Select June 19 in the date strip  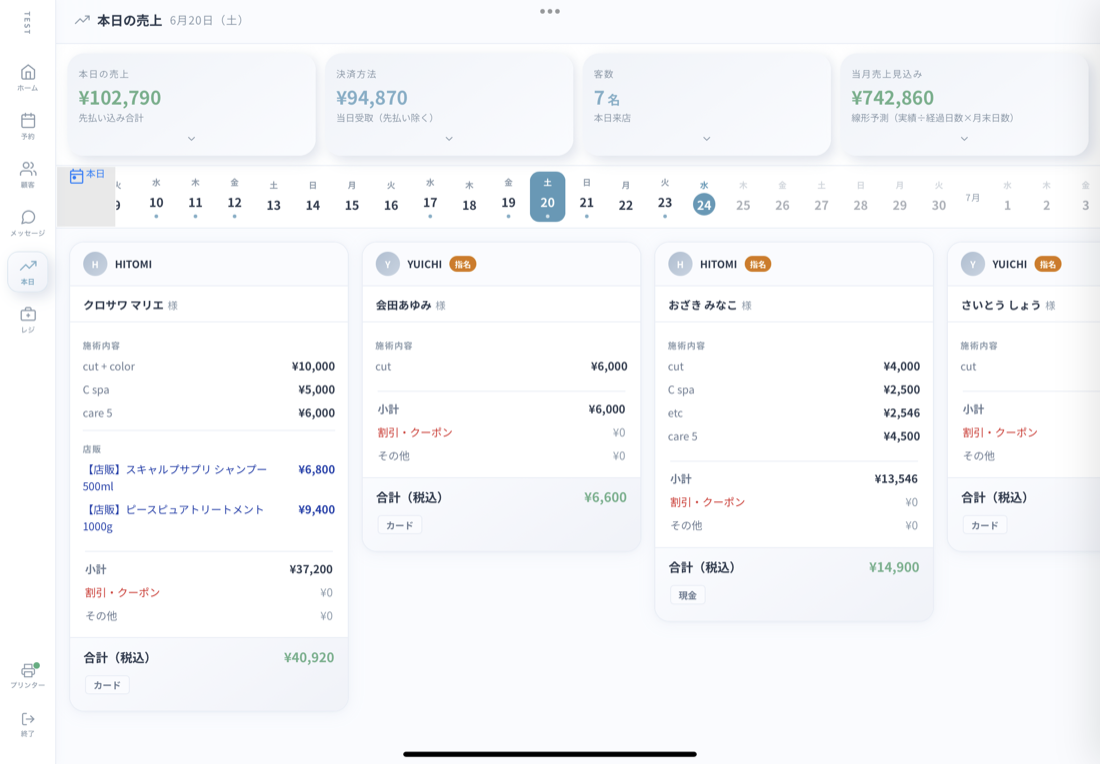click(x=509, y=197)
